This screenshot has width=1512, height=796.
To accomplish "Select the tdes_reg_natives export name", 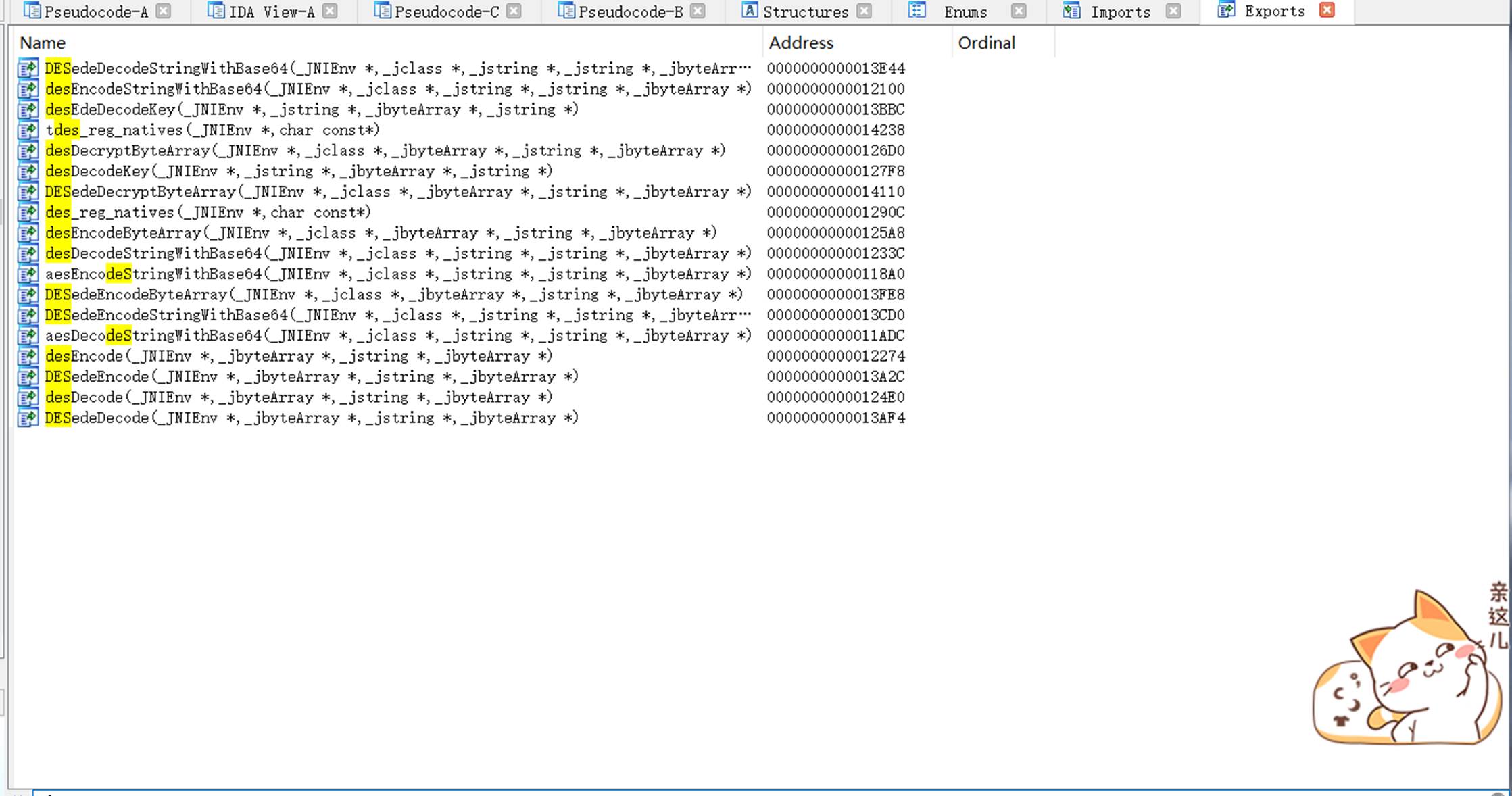I will tap(212, 130).
